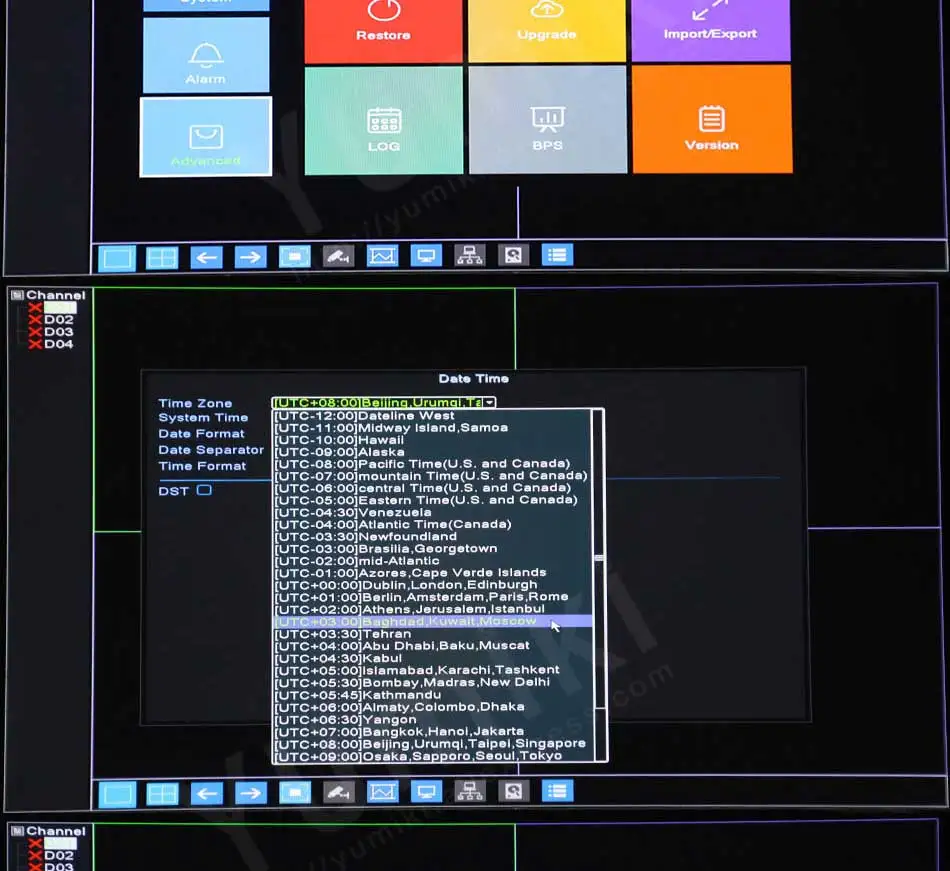This screenshot has height=871, width=950.
Task: Click monitor icon in toolbar below Date Time dialog
Action: [427, 792]
